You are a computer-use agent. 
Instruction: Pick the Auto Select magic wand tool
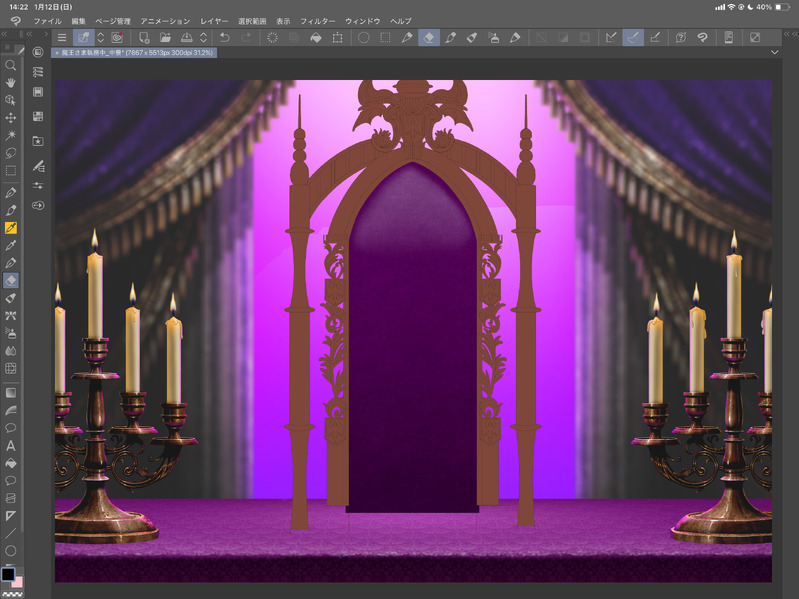(x=11, y=135)
